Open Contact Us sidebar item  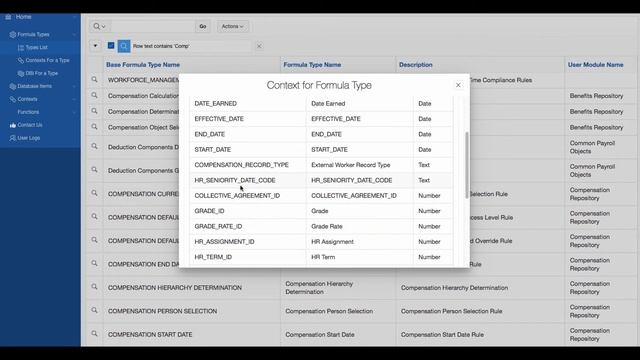click(30, 125)
